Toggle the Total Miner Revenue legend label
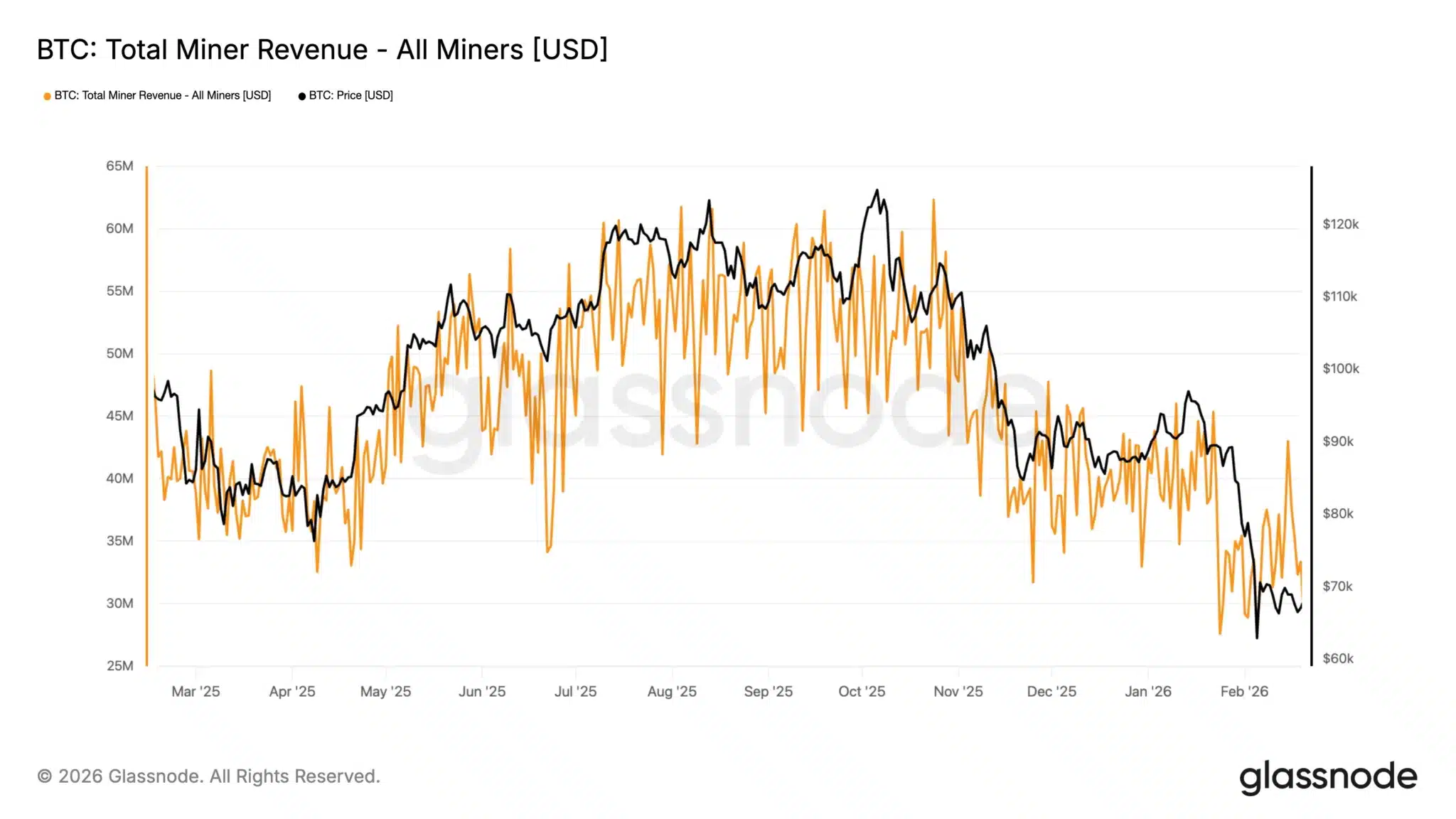1456x819 pixels. pos(163,95)
